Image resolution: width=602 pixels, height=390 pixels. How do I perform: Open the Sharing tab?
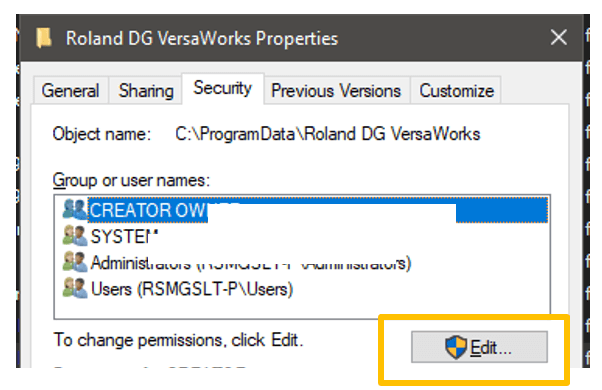pos(146,91)
